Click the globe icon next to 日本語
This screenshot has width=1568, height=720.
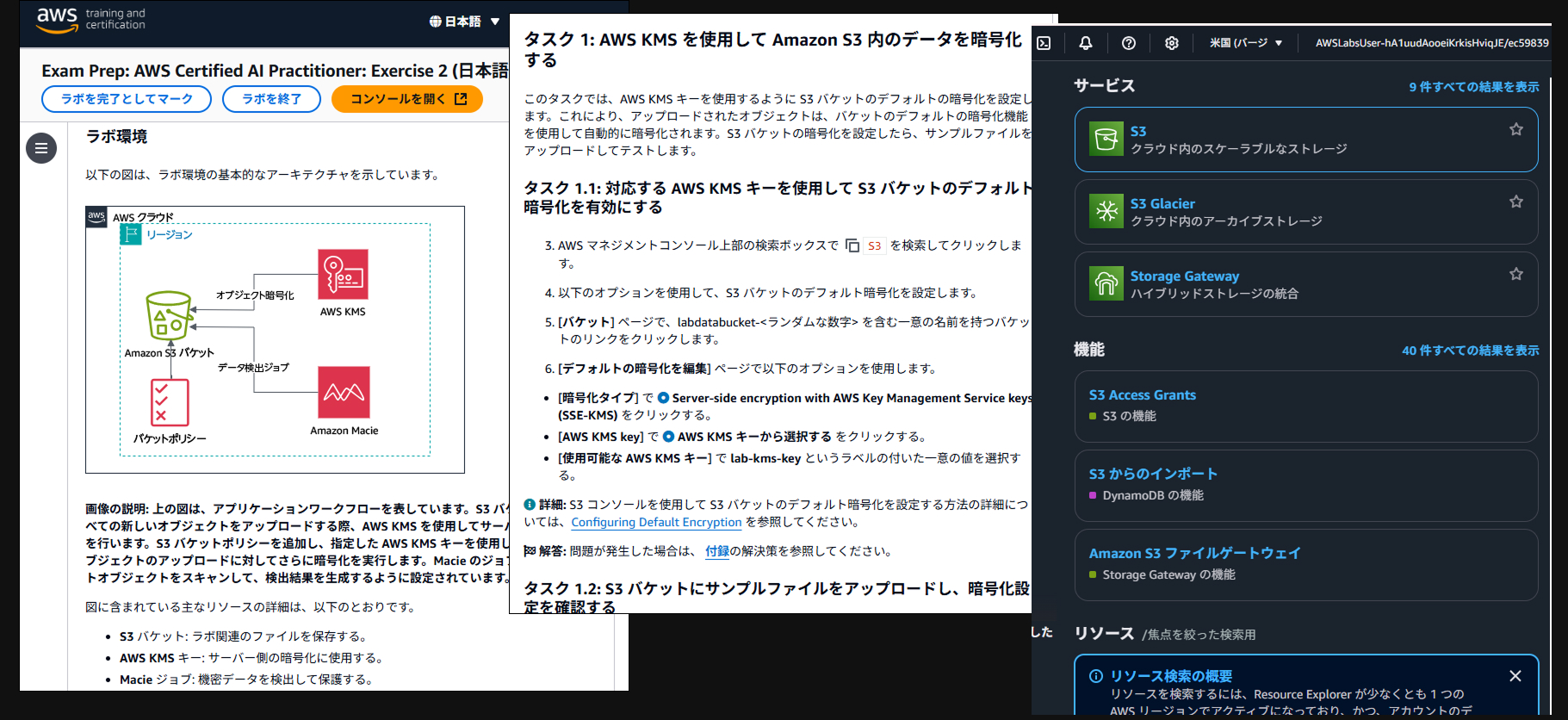click(x=436, y=22)
